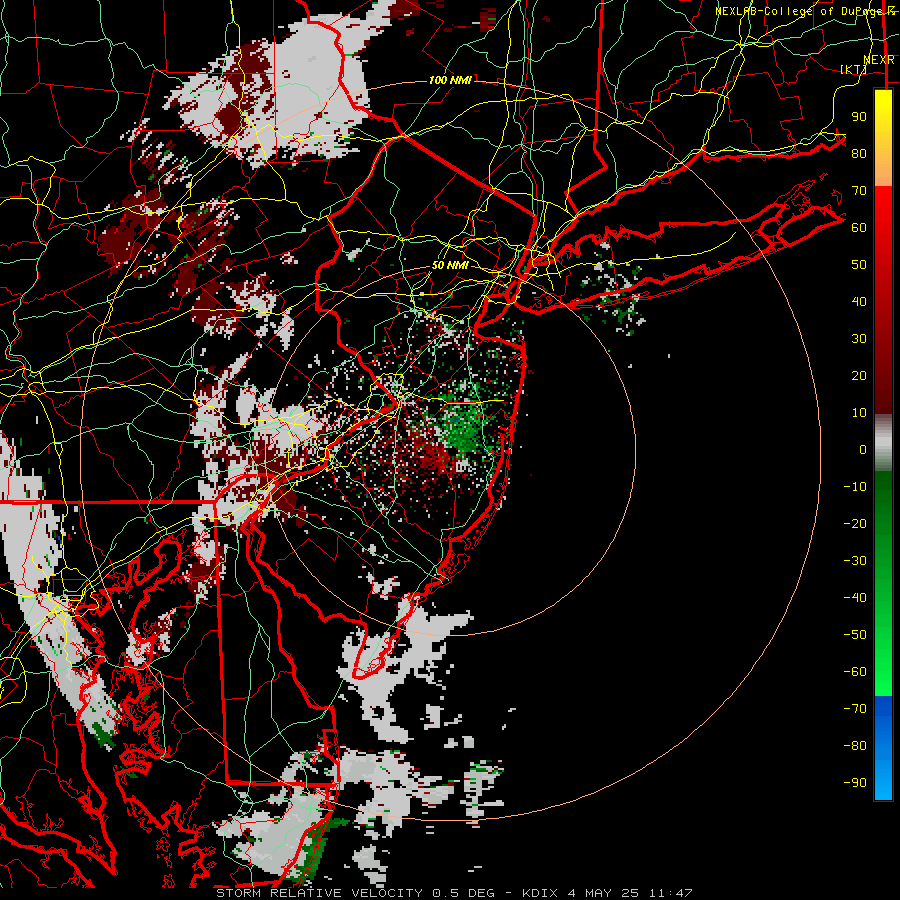Click the positive 30 value on velocity scale

(859, 339)
